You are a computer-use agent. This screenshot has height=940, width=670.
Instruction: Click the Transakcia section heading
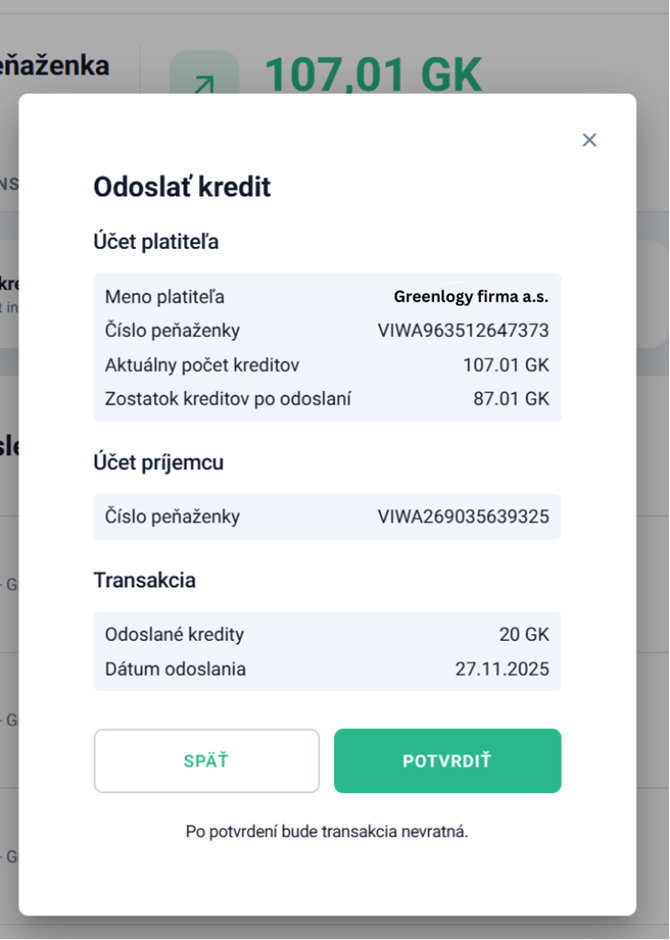coord(144,581)
